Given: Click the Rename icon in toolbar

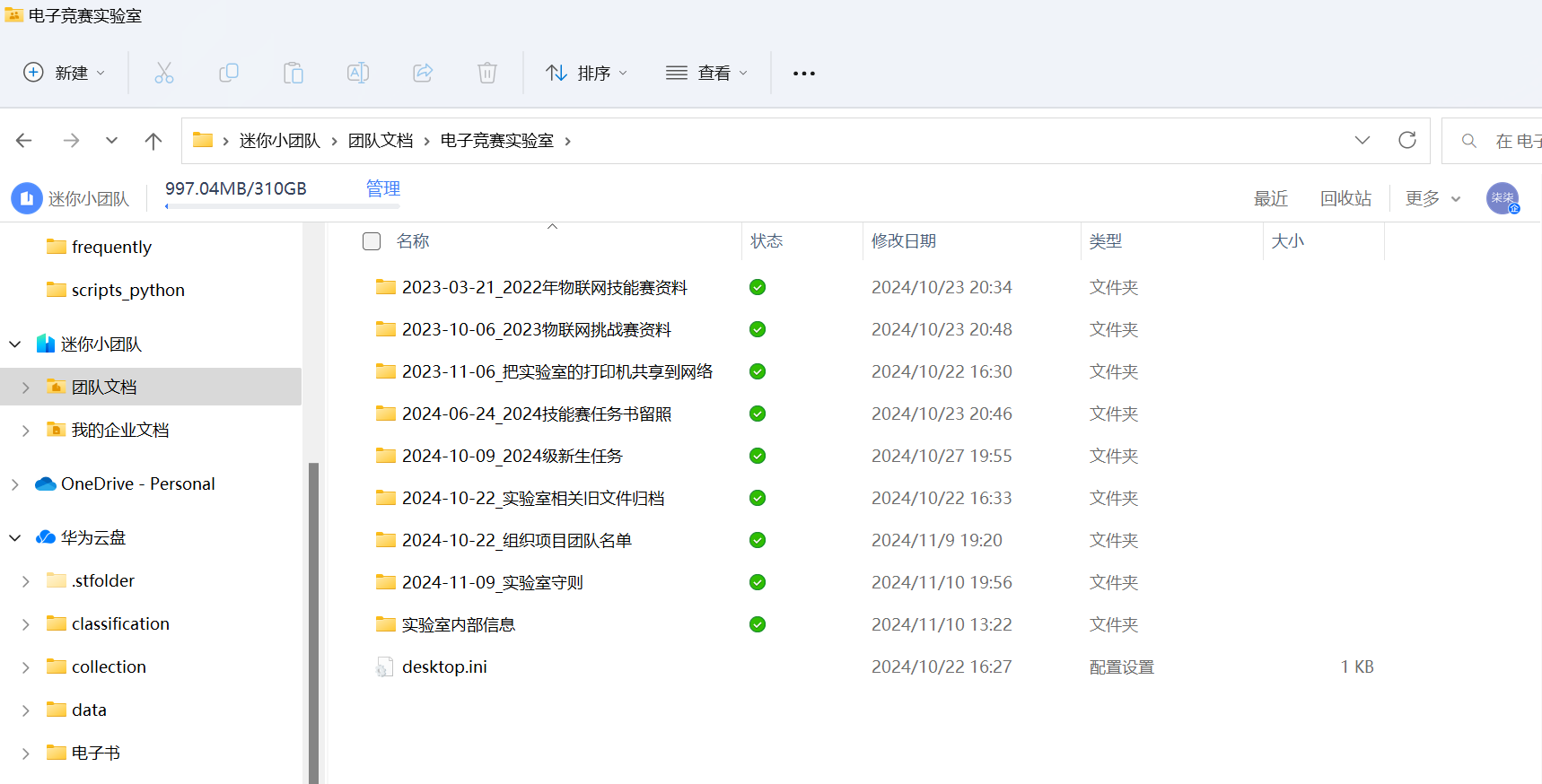Looking at the screenshot, I should point(358,73).
